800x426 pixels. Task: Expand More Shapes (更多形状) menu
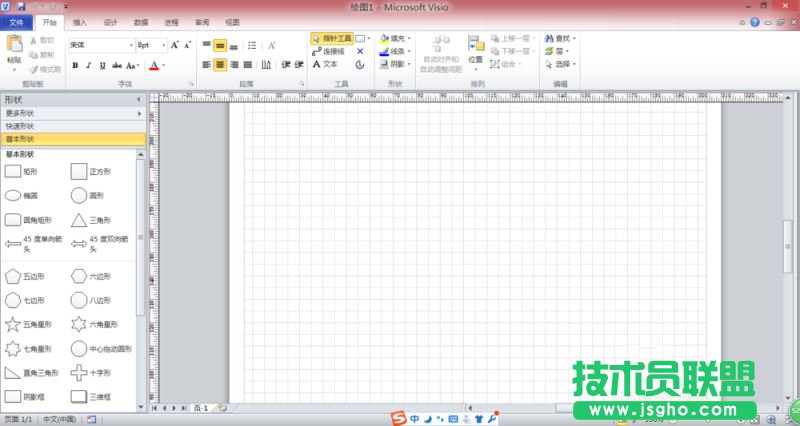click(73, 113)
